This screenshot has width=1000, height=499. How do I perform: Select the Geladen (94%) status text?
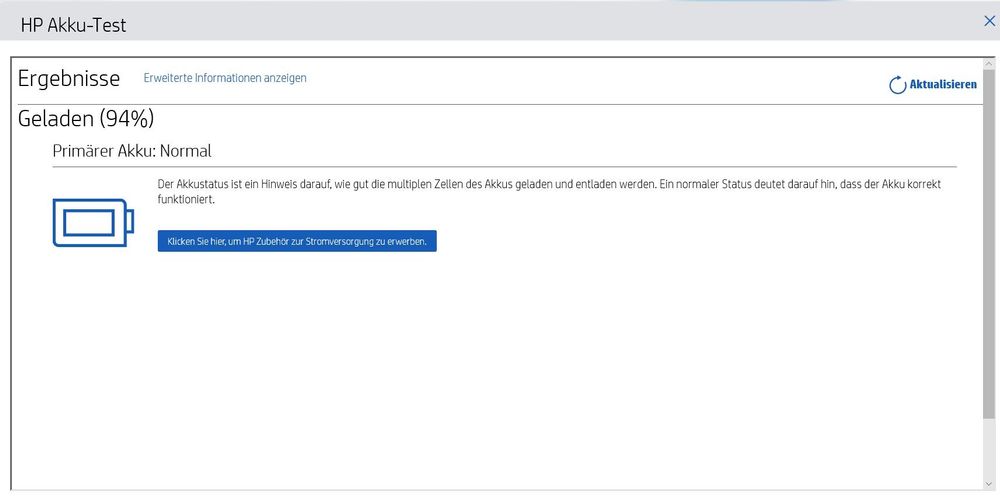86,119
